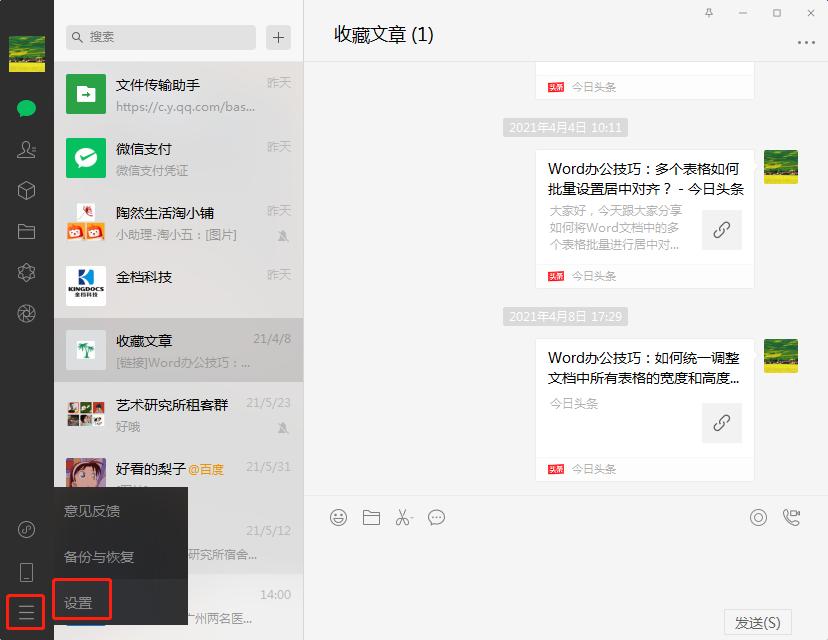Open Moments via the aperture sidebar icon
This screenshot has height=640, width=828.
[25, 313]
